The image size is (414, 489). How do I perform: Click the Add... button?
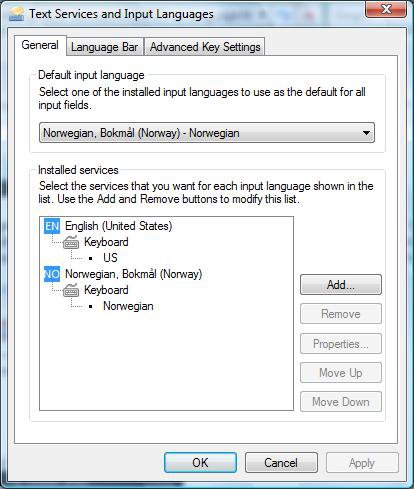click(x=341, y=285)
